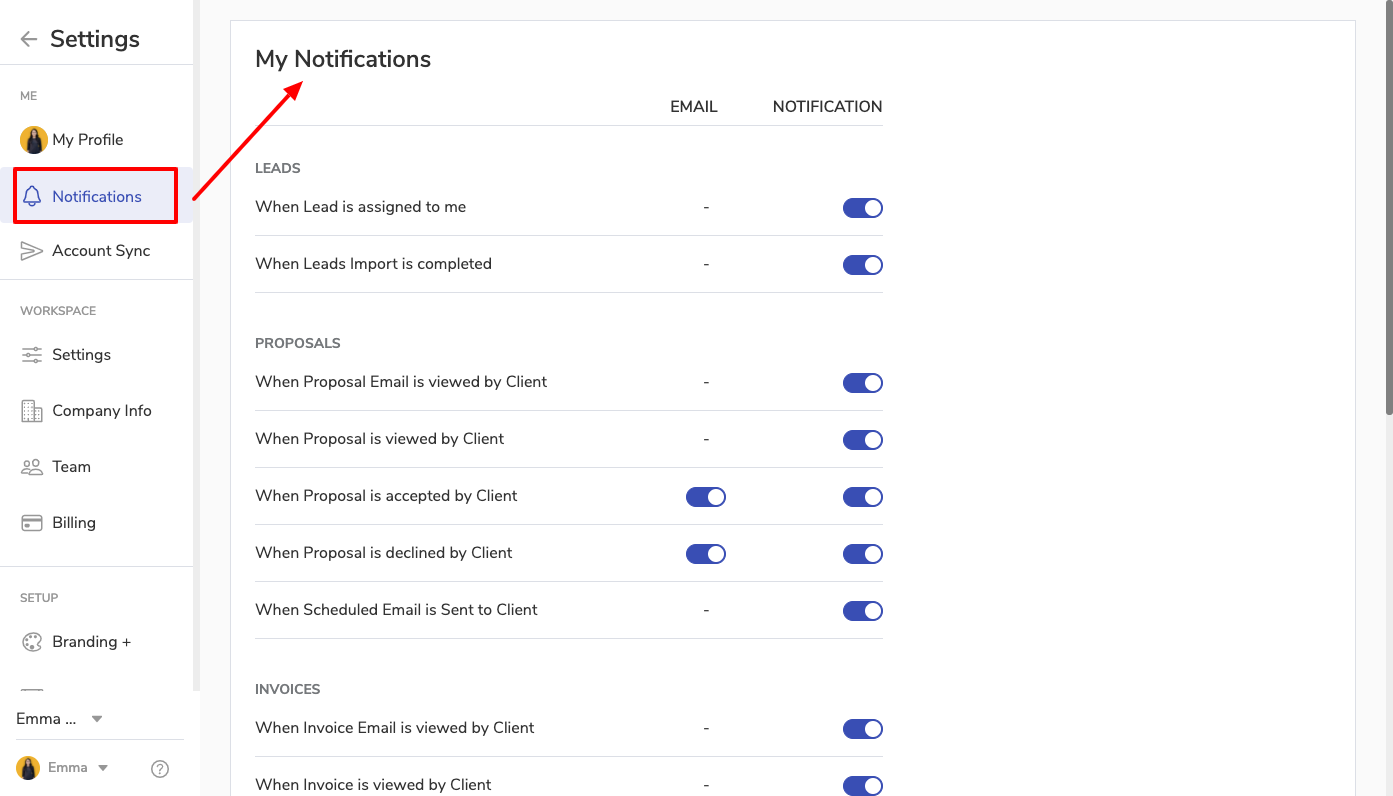
Task: Toggle notification for Leads Import completed
Action: tap(862, 265)
